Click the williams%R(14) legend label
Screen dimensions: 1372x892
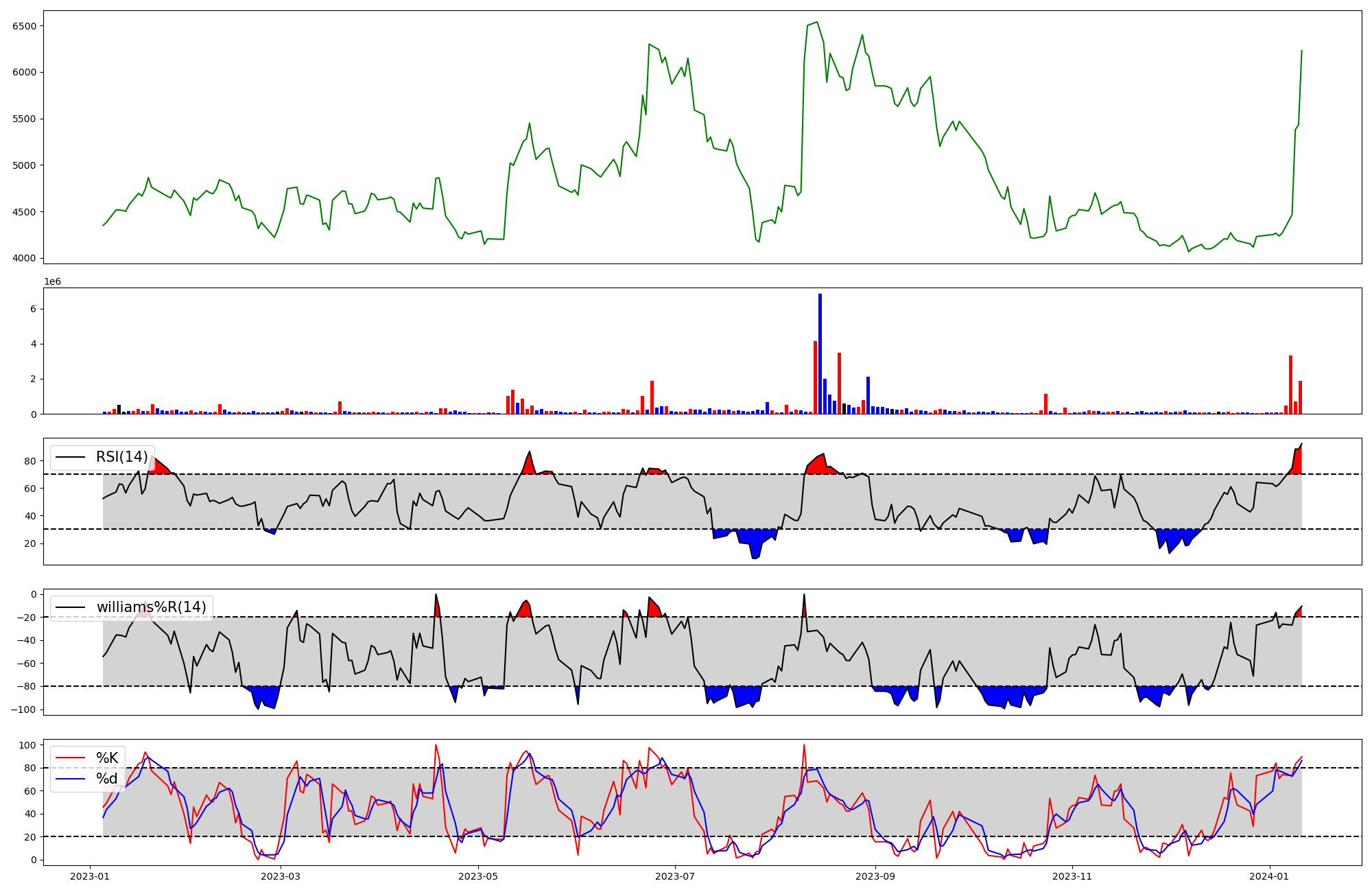151,607
